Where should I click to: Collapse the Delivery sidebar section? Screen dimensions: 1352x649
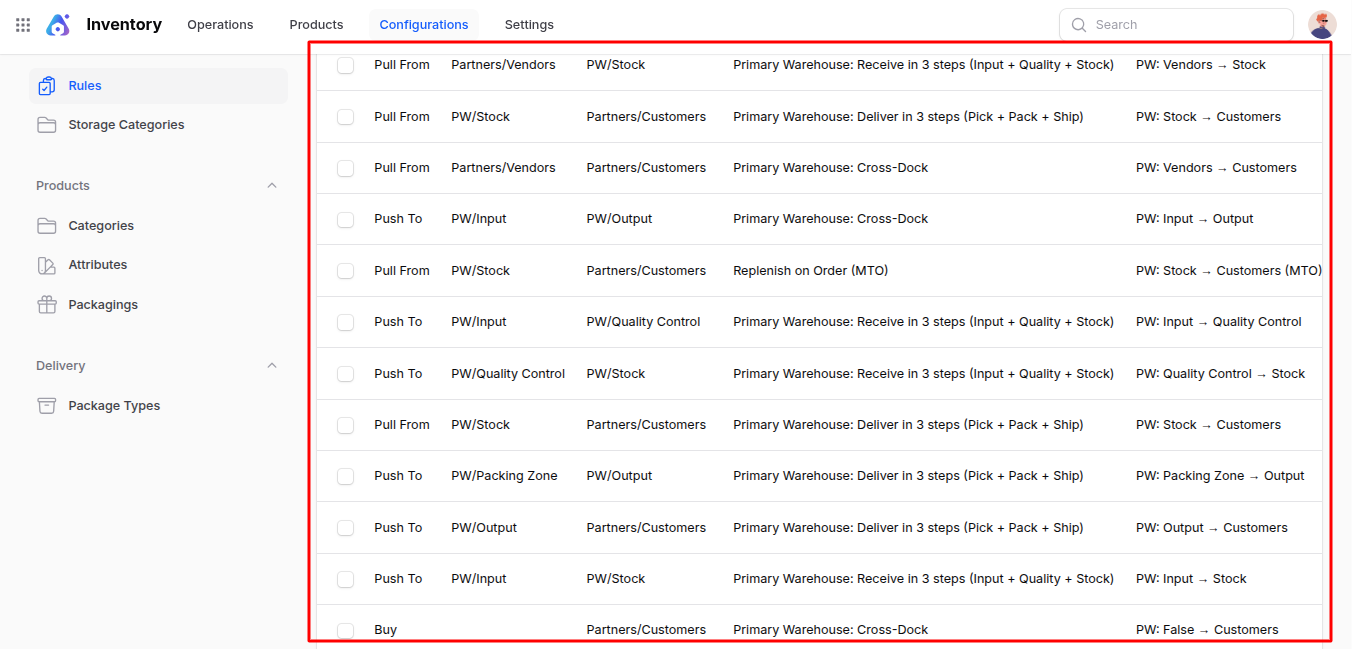pos(272,366)
